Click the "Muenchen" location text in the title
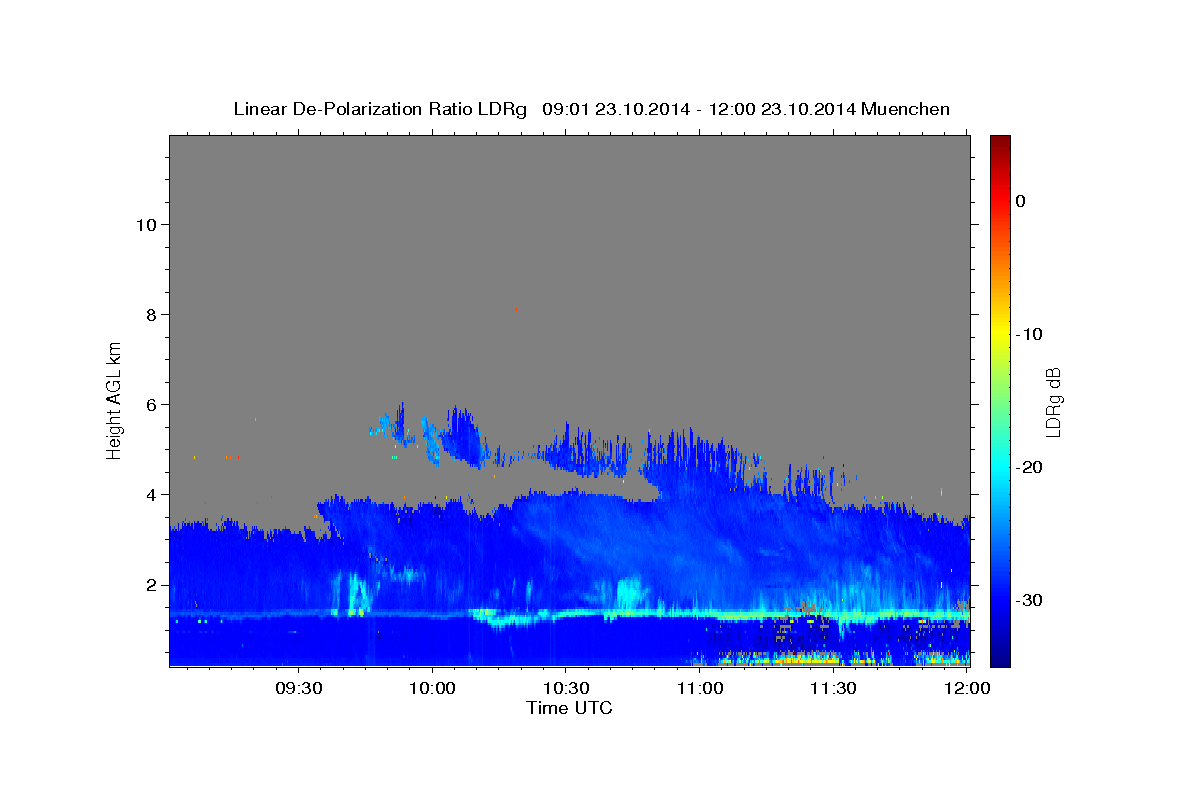 (906, 109)
